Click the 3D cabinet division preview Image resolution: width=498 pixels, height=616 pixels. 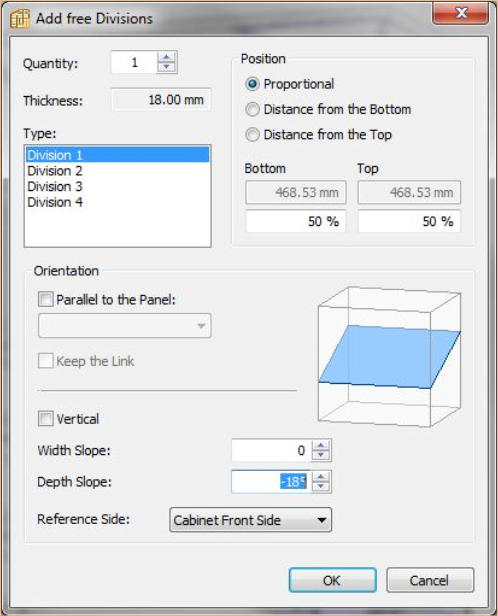point(389,357)
